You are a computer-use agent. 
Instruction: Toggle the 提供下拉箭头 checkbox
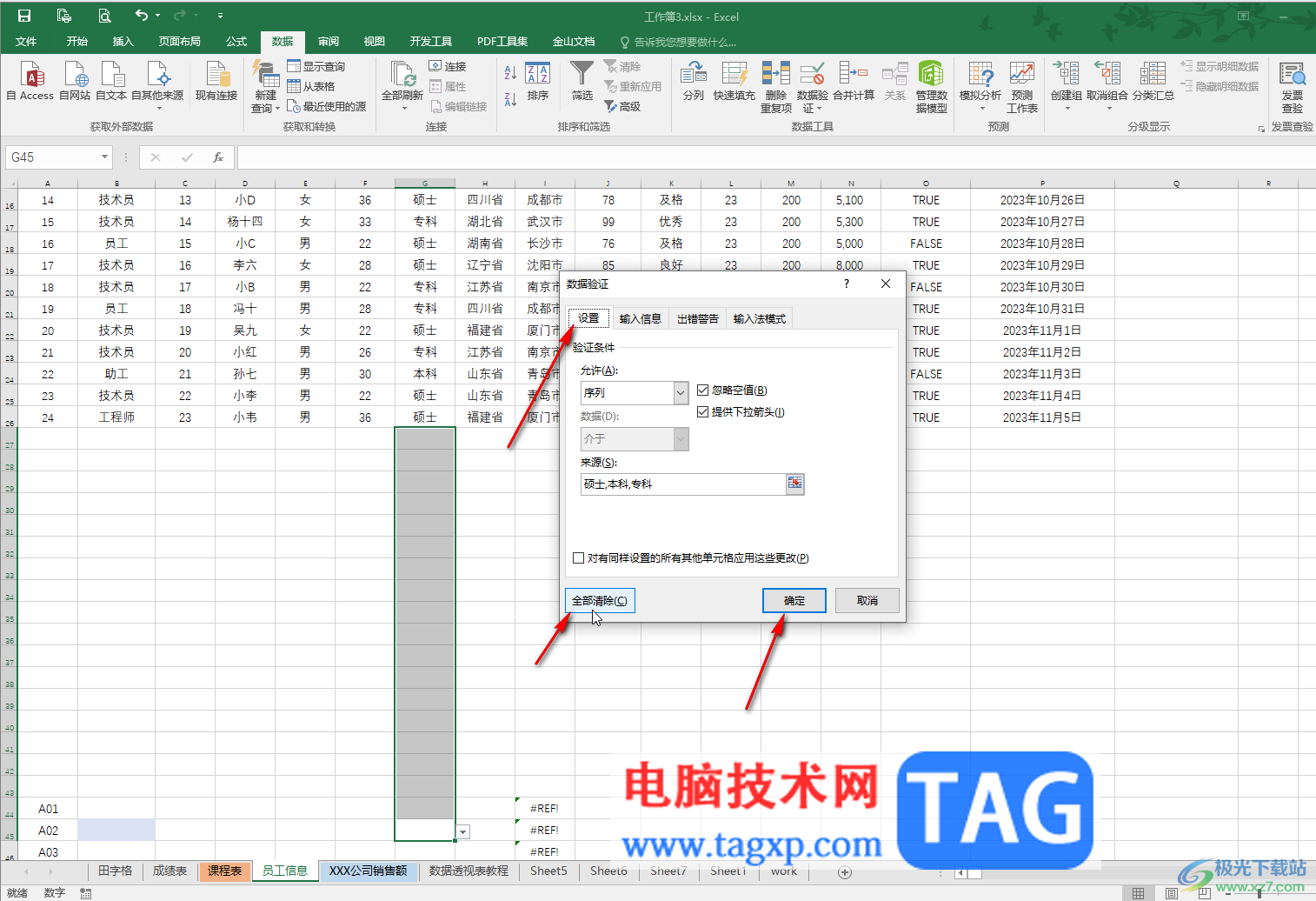click(x=702, y=412)
